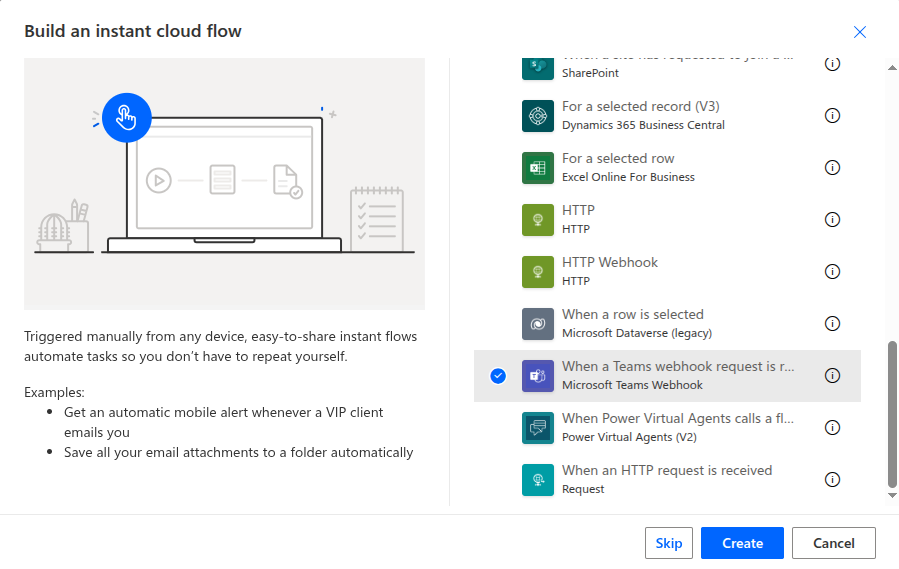This screenshot has width=899, height=569.
Task: Click the HTTP Webhook connector icon
Action: click(x=538, y=272)
